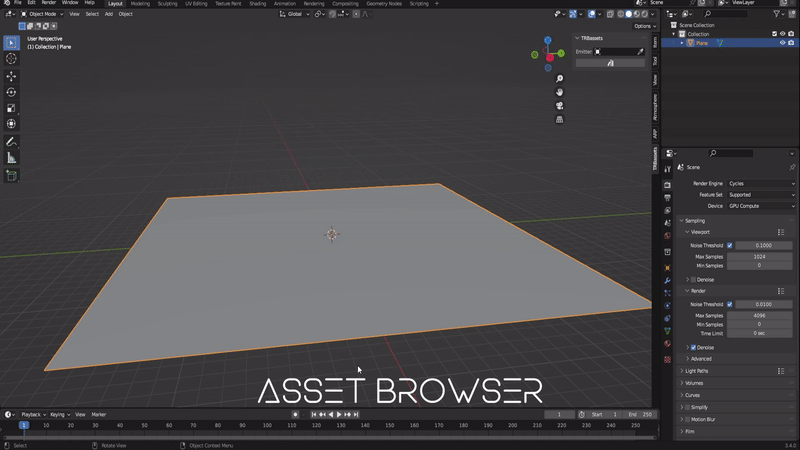Play the animation forward
The width and height of the screenshot is (800, 450).
point(339,415)
